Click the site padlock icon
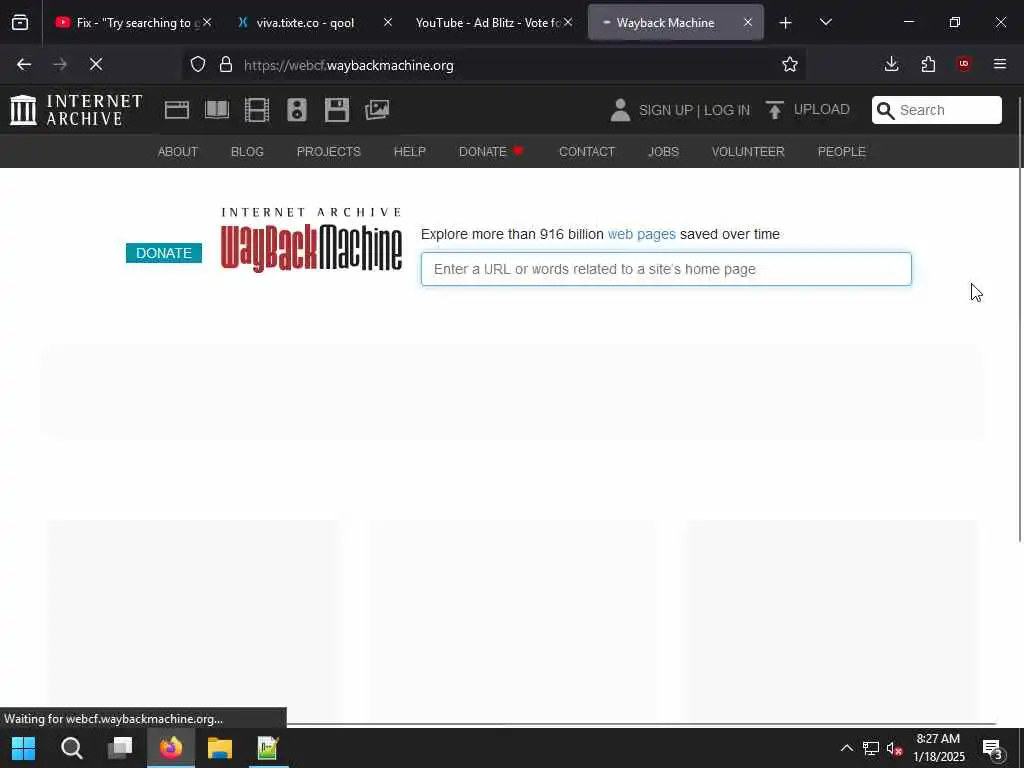 pyautogui.click(x=226, y=65)
